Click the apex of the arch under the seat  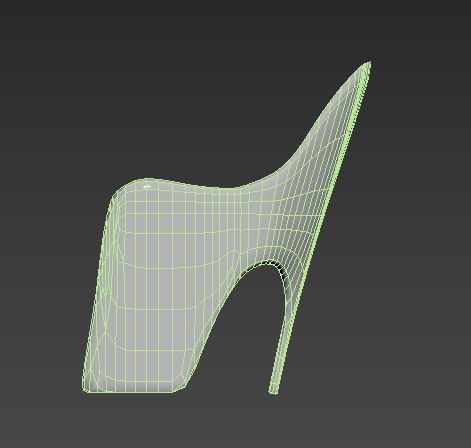point(267,262)
